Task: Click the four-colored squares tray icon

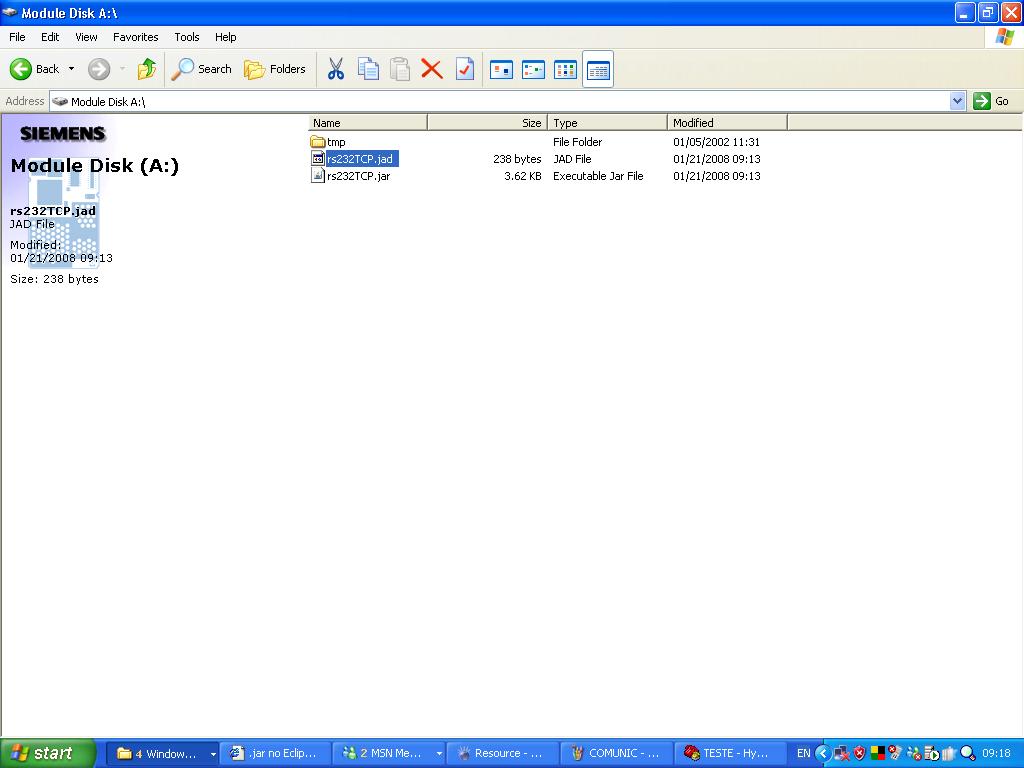Action: (x=878, y=753)
